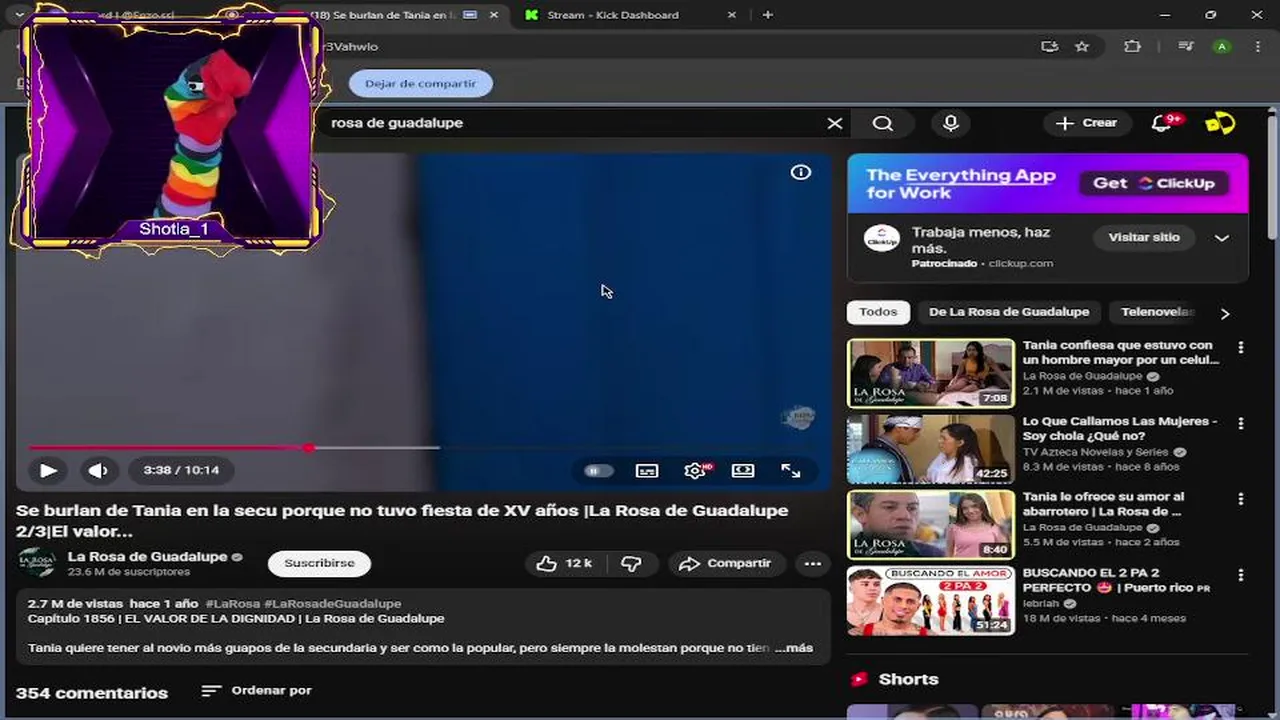Click the Get ClickUp ad button
The width and height of the screenshot is (1280, 720).
coord(1154,183)
